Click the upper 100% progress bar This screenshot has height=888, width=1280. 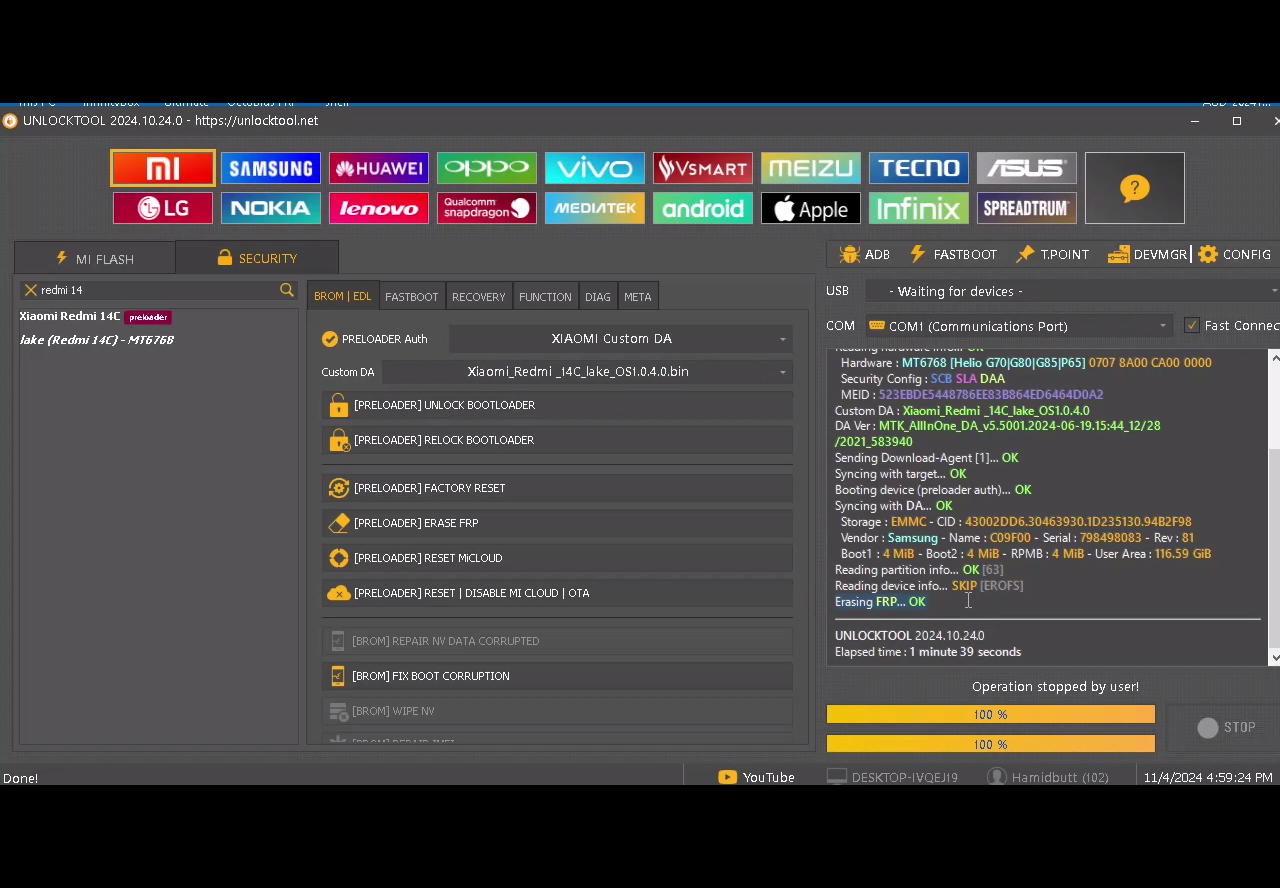coord(990,714)
